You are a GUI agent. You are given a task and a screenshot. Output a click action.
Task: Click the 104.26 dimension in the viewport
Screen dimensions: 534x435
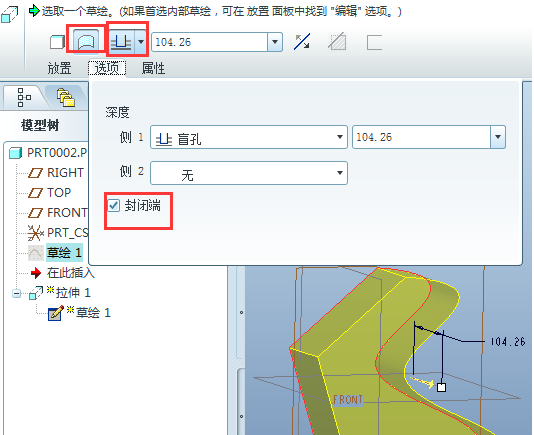[x=507, y=342]
